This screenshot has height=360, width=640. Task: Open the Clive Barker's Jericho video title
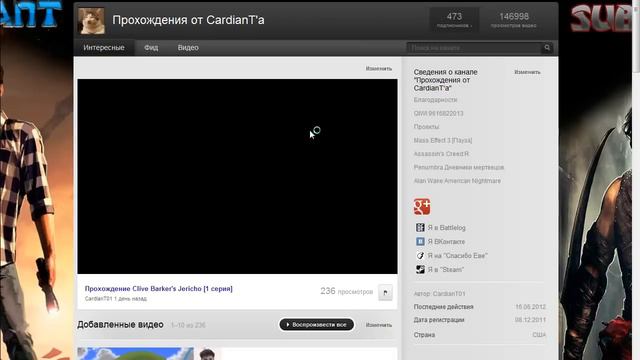point(158,289)
